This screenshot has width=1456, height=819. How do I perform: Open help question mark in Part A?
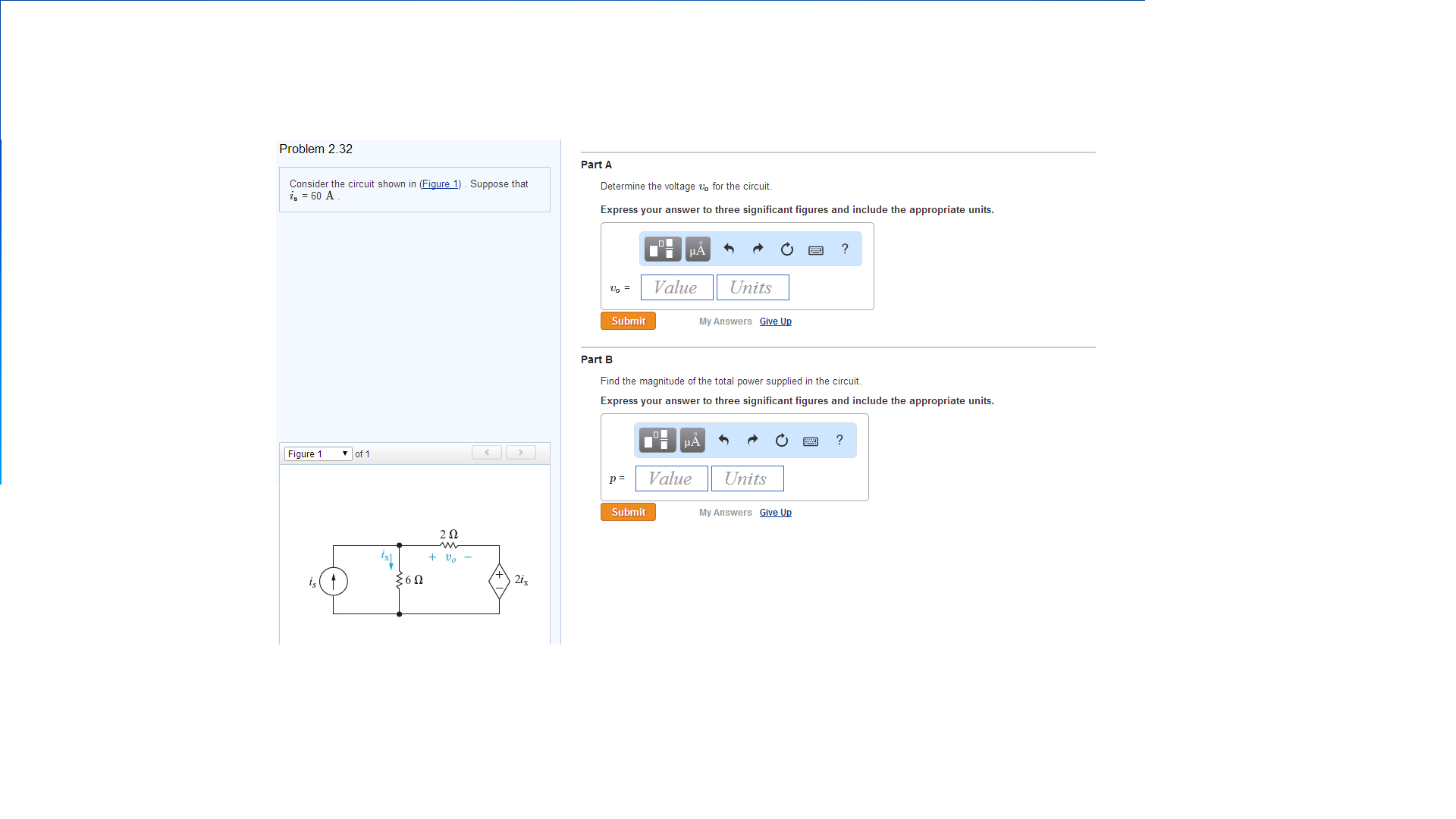coord(845,249)
